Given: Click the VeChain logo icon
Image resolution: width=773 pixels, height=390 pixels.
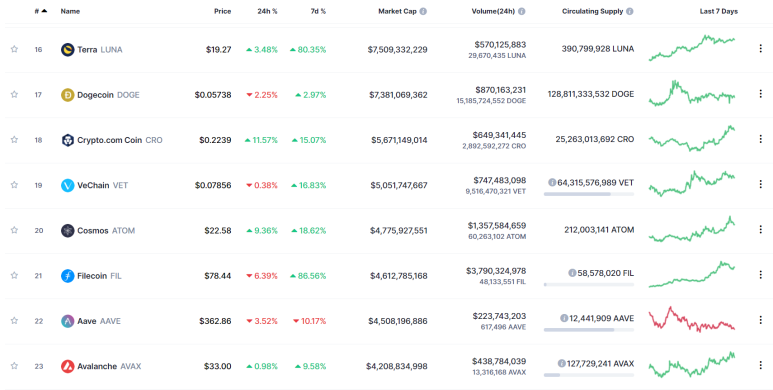Looking at the screenshot, I should [x=68, y=185].
